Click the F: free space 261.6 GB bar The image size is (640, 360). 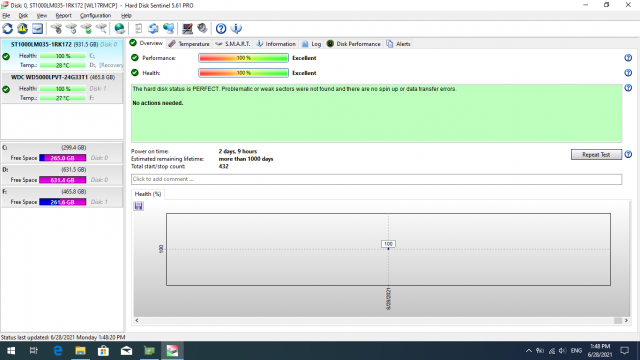point(63,202)
